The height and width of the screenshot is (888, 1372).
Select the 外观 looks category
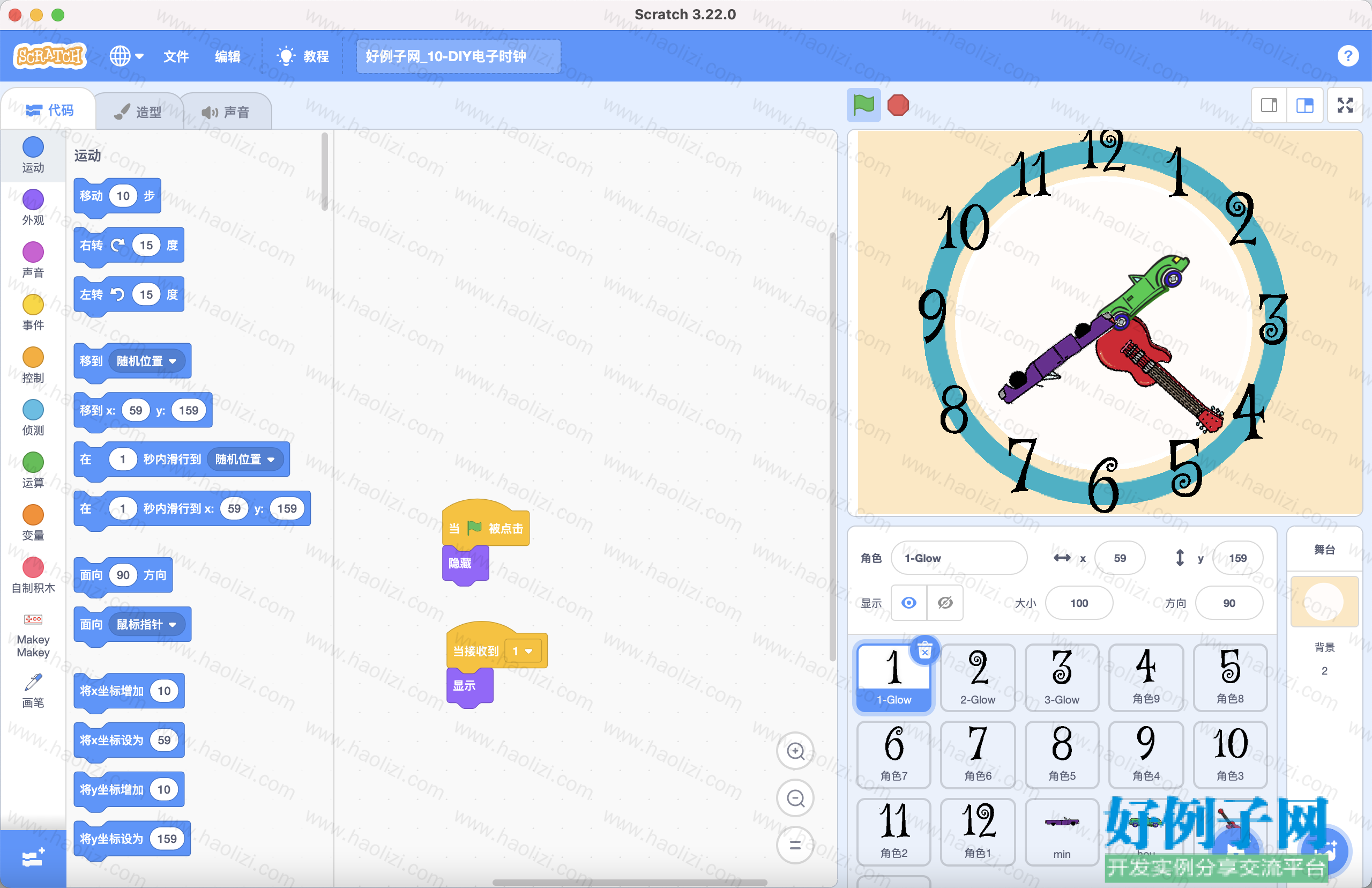tap(33, 207)
